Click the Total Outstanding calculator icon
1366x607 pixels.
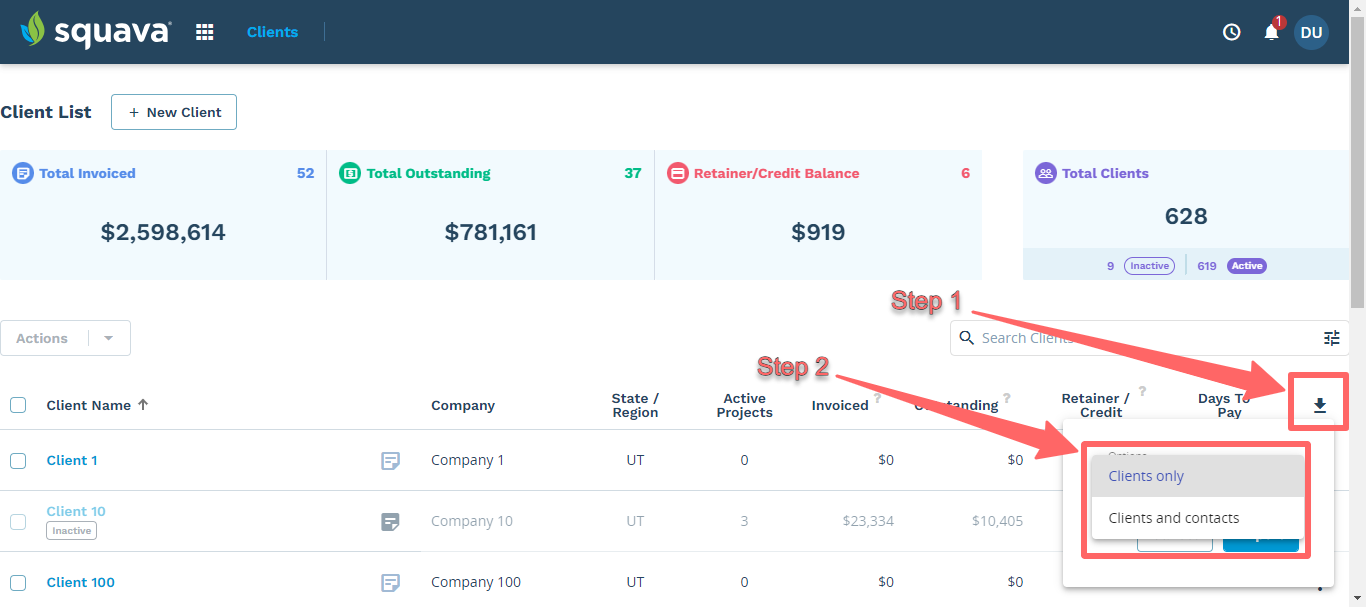coord(350,173)
